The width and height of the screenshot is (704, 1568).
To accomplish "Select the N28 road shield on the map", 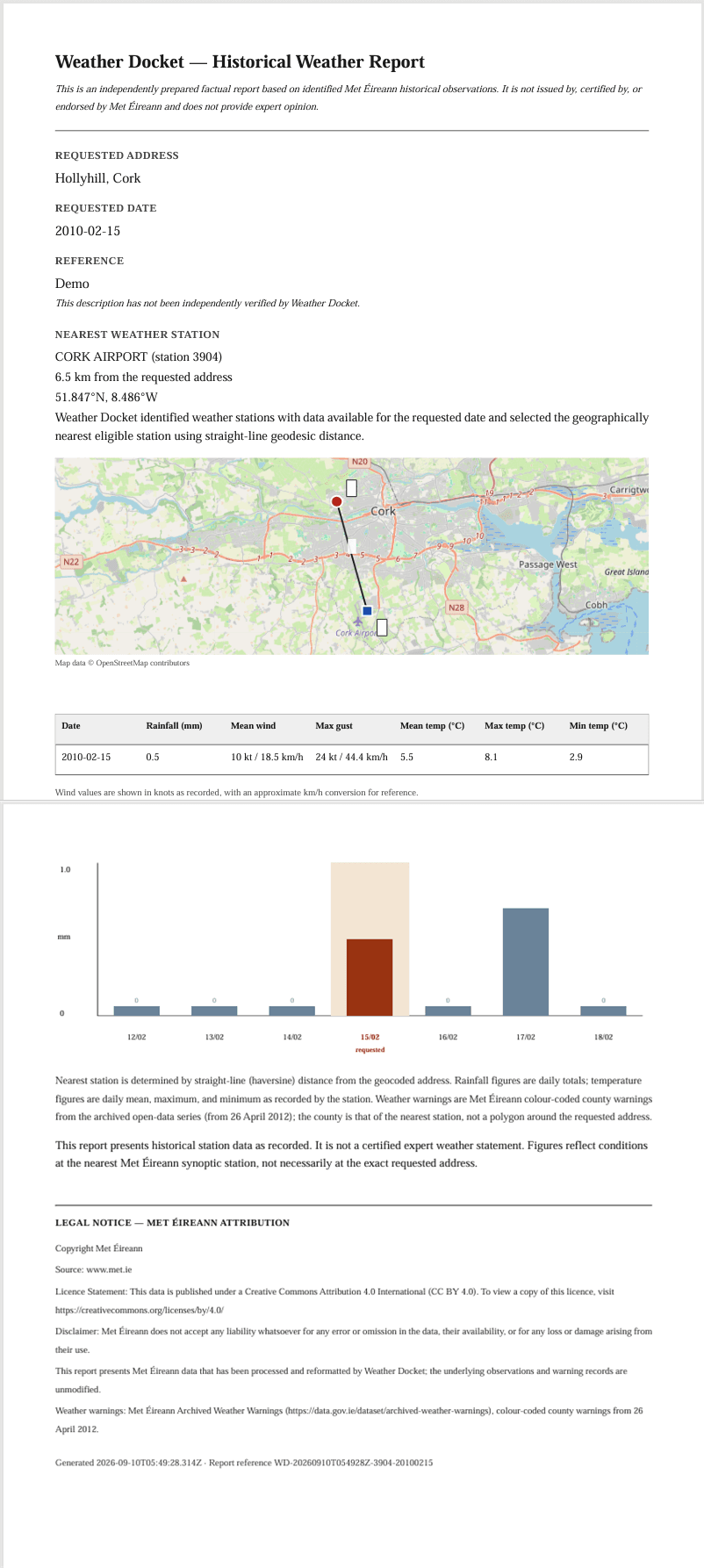I will 456,608.
